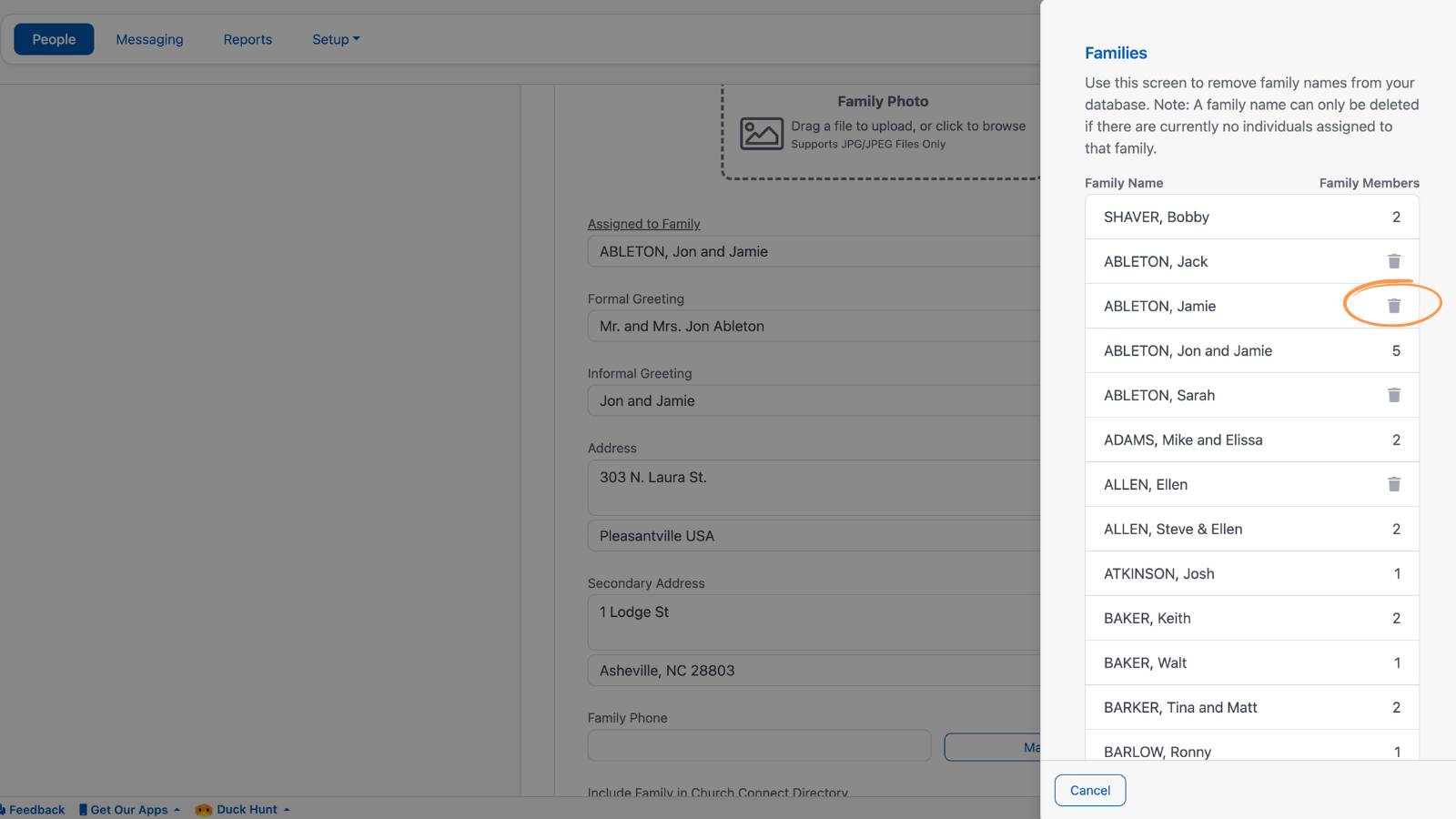Expand the Get Our Apps menu
Viewport: 1456px width, 819px height.
pos(129,810)
